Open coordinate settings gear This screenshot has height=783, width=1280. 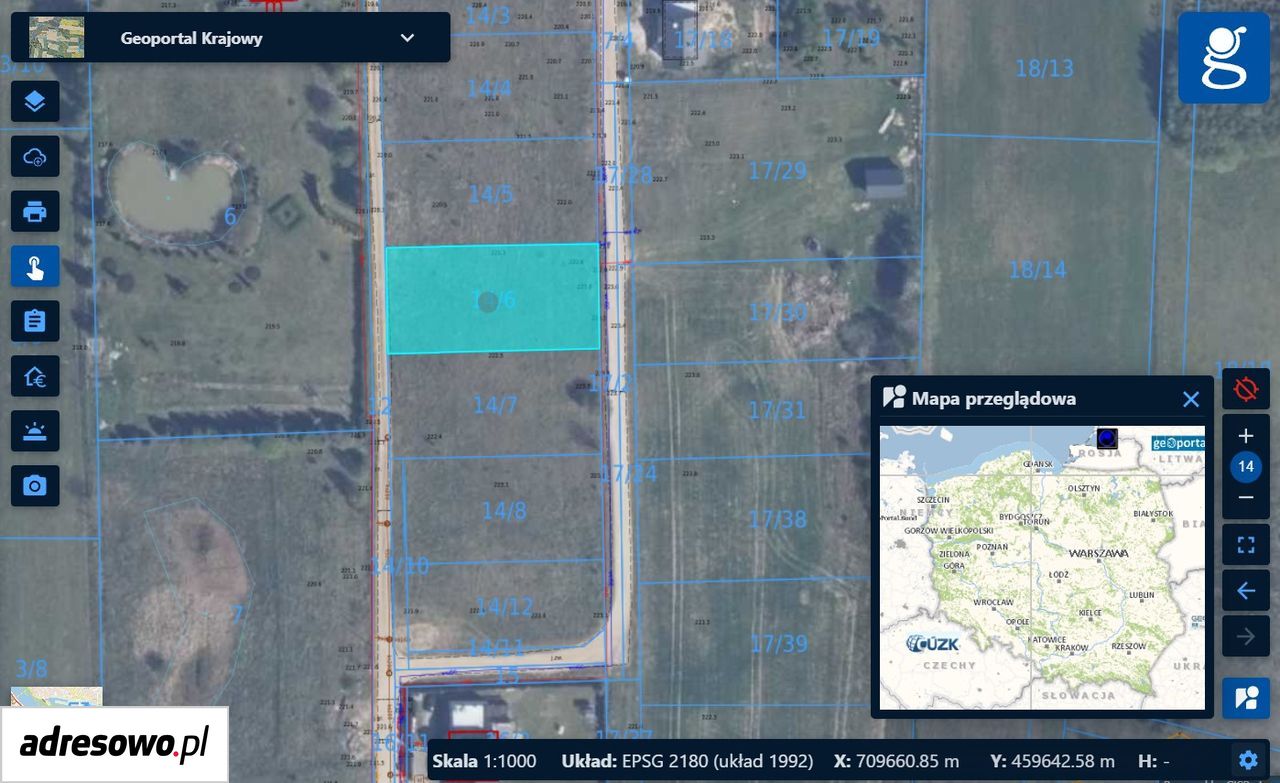(x=1247, y=760)
